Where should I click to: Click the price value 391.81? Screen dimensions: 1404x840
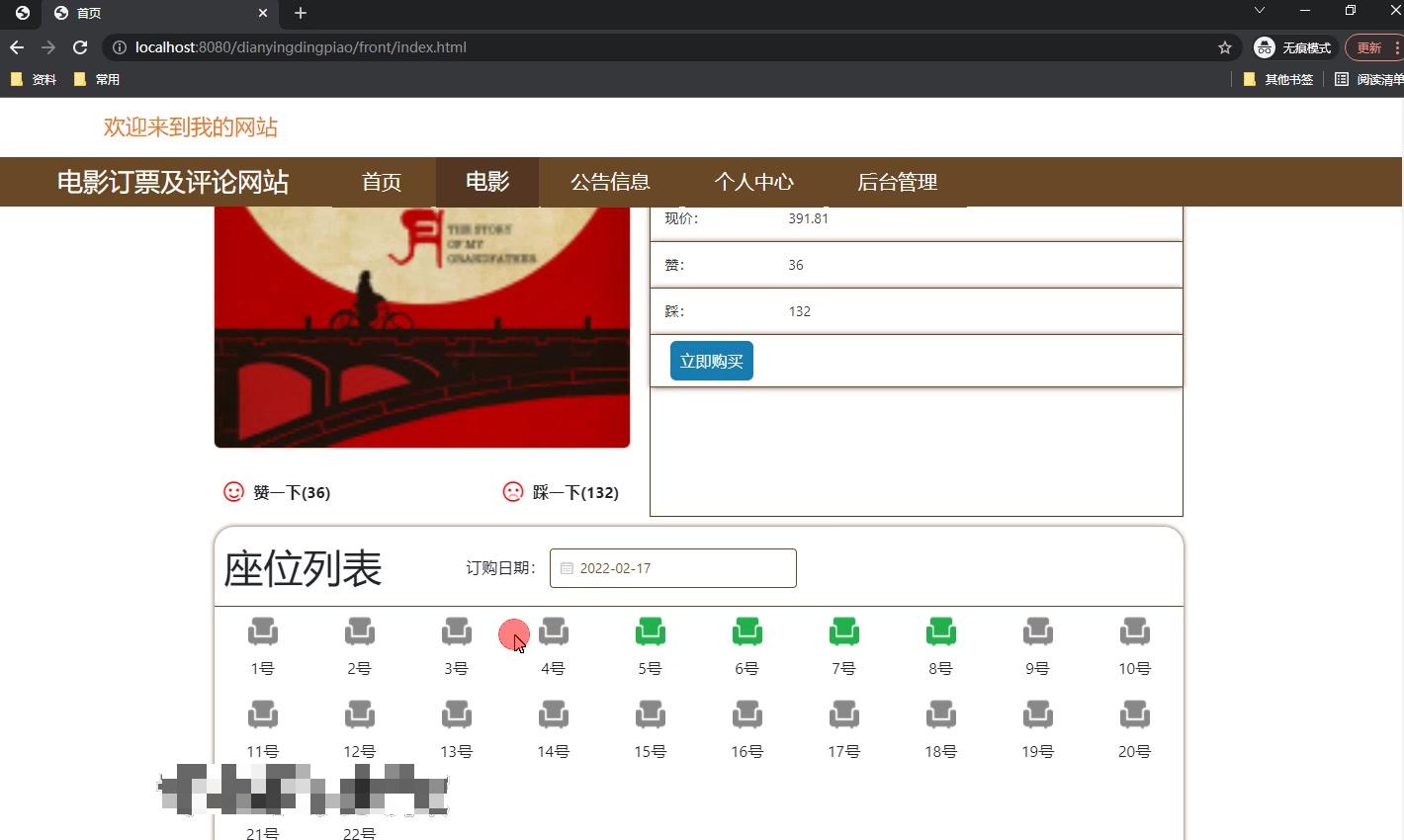[x=808, y=218]
